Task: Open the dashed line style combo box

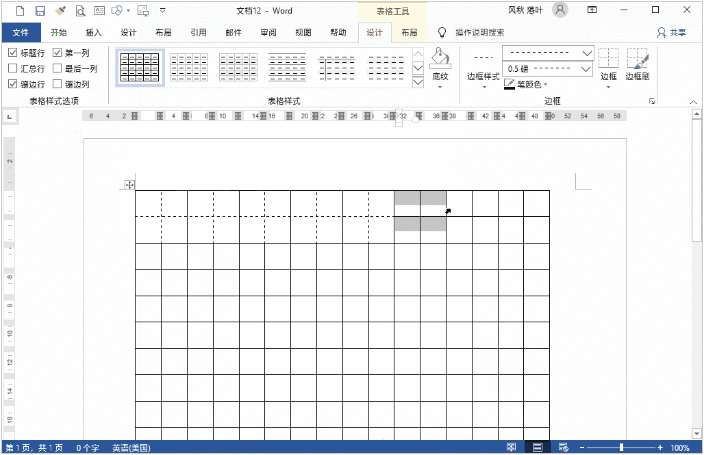Action: point(548,53)
